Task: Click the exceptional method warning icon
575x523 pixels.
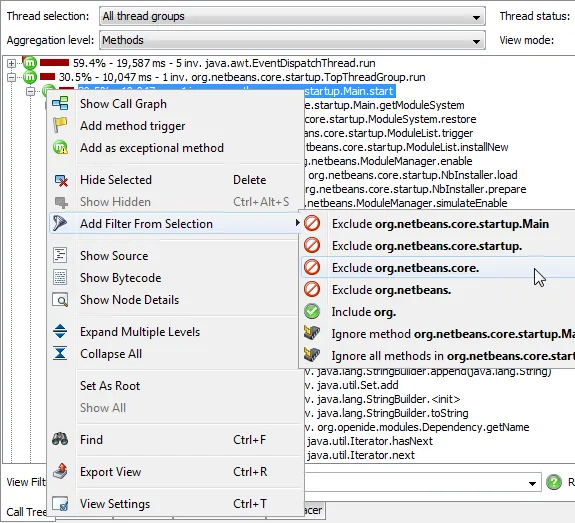Action: 60,147
